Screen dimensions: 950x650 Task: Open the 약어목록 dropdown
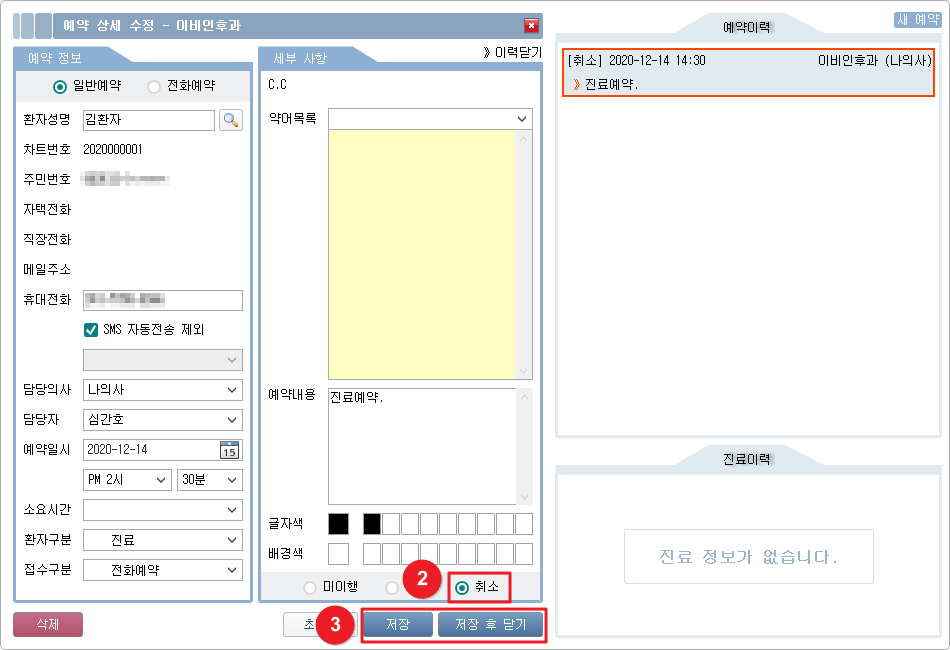[430, 119]
